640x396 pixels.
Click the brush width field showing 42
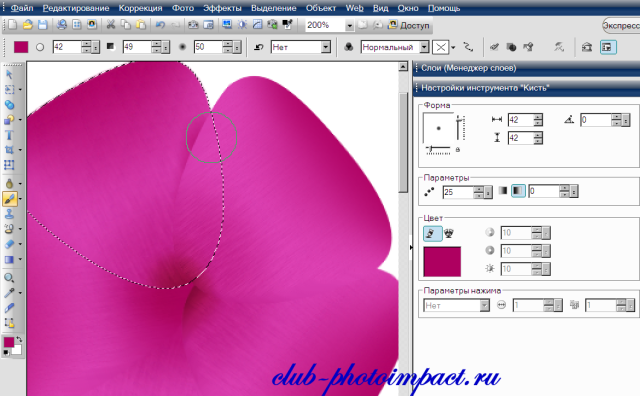520,120
